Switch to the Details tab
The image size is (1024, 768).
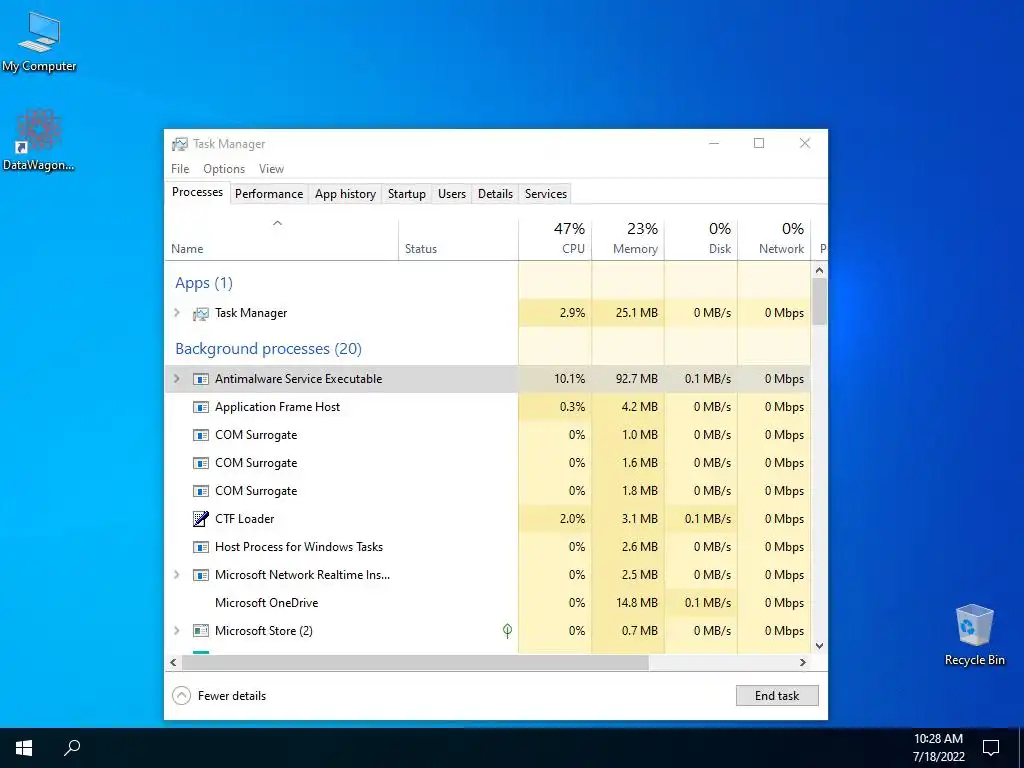point(495,194)
